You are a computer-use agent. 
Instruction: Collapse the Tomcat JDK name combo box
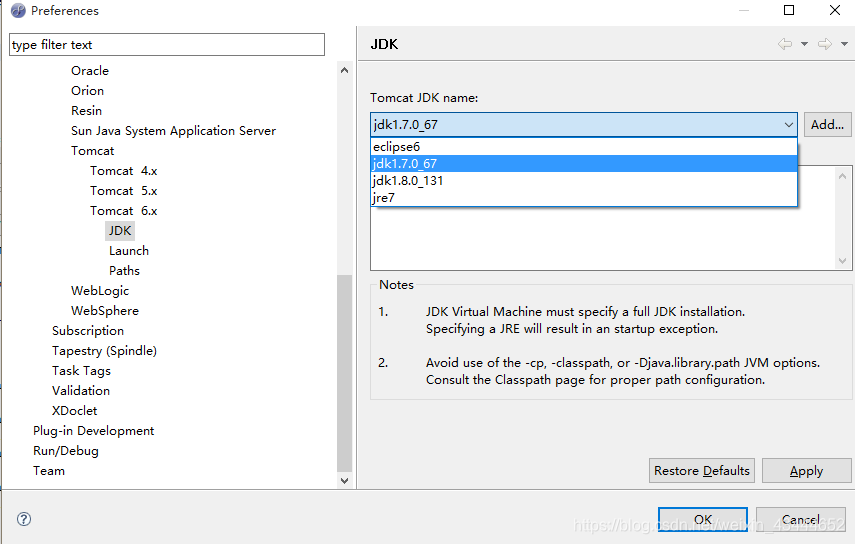[788, 125]
